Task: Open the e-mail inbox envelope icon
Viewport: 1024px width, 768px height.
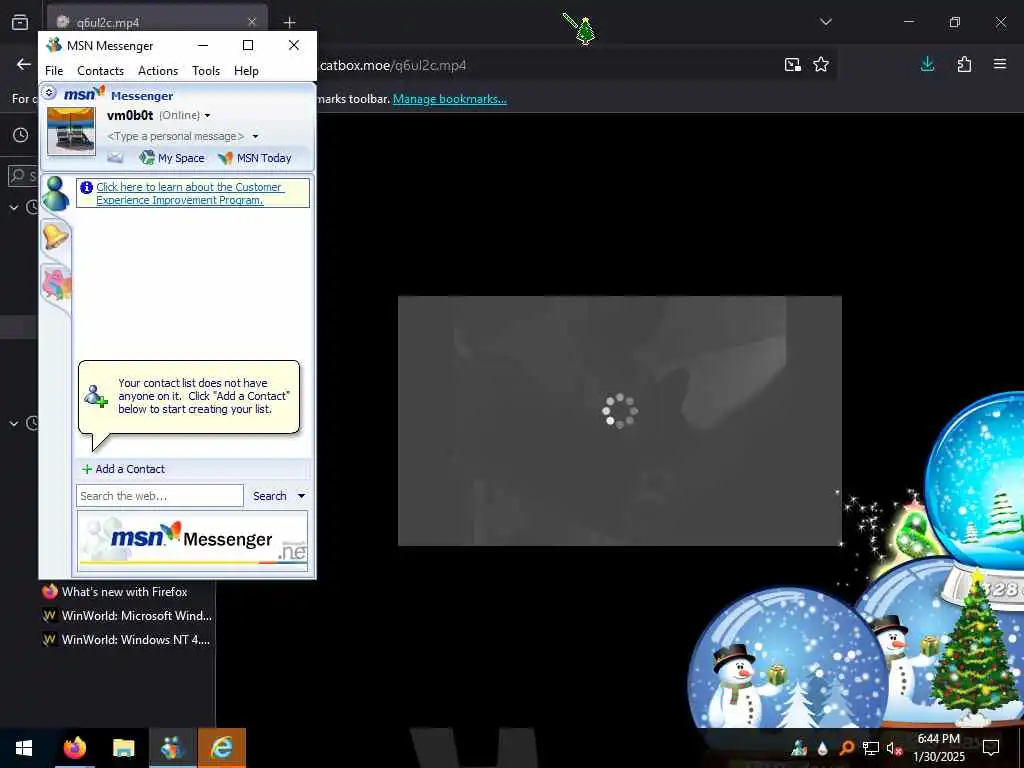Action: (115, 157)
